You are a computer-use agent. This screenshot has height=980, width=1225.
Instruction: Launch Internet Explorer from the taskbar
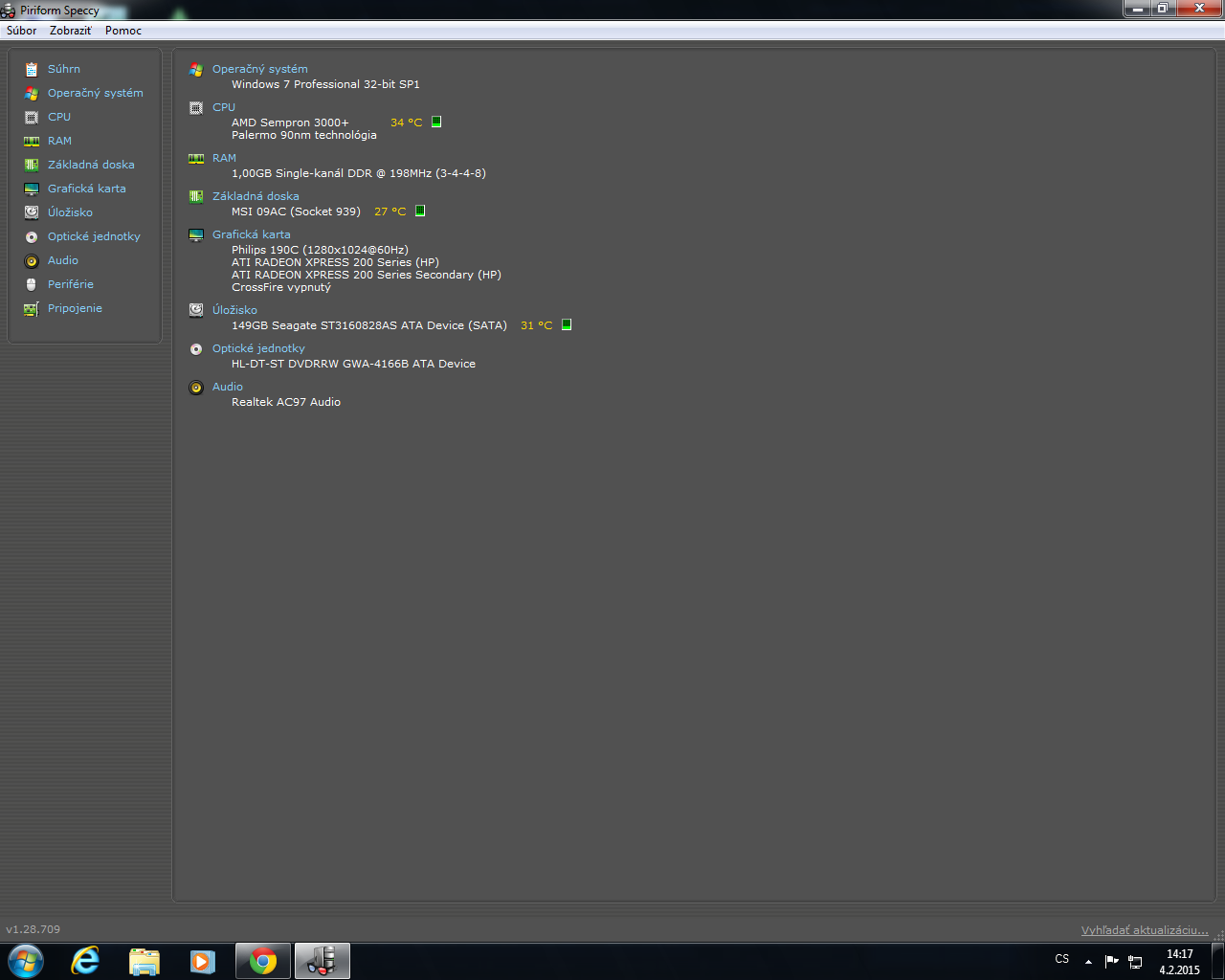point(85,961)
